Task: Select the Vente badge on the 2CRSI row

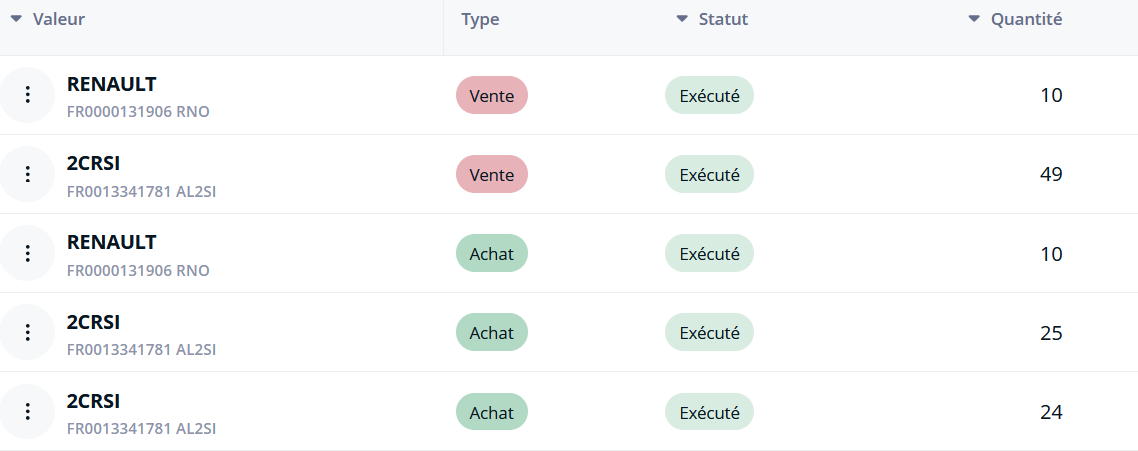Action: (x=491, y=174)
